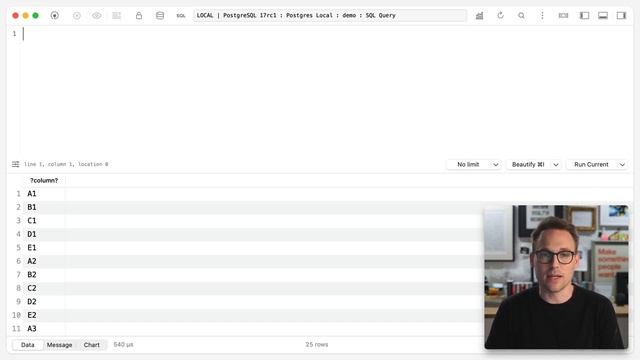This screenshot has width=640, height=360.
Task: Click the line 1, column 1 status text
Action: click(x=66, y=164)
